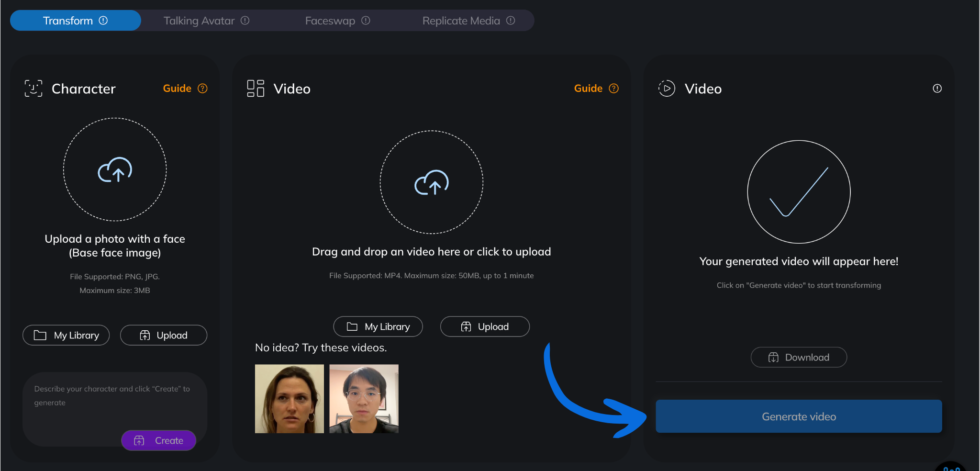Click "Upload a photo with a face" text
Viewport: 980px width, 471px height.
click(115, 239)
